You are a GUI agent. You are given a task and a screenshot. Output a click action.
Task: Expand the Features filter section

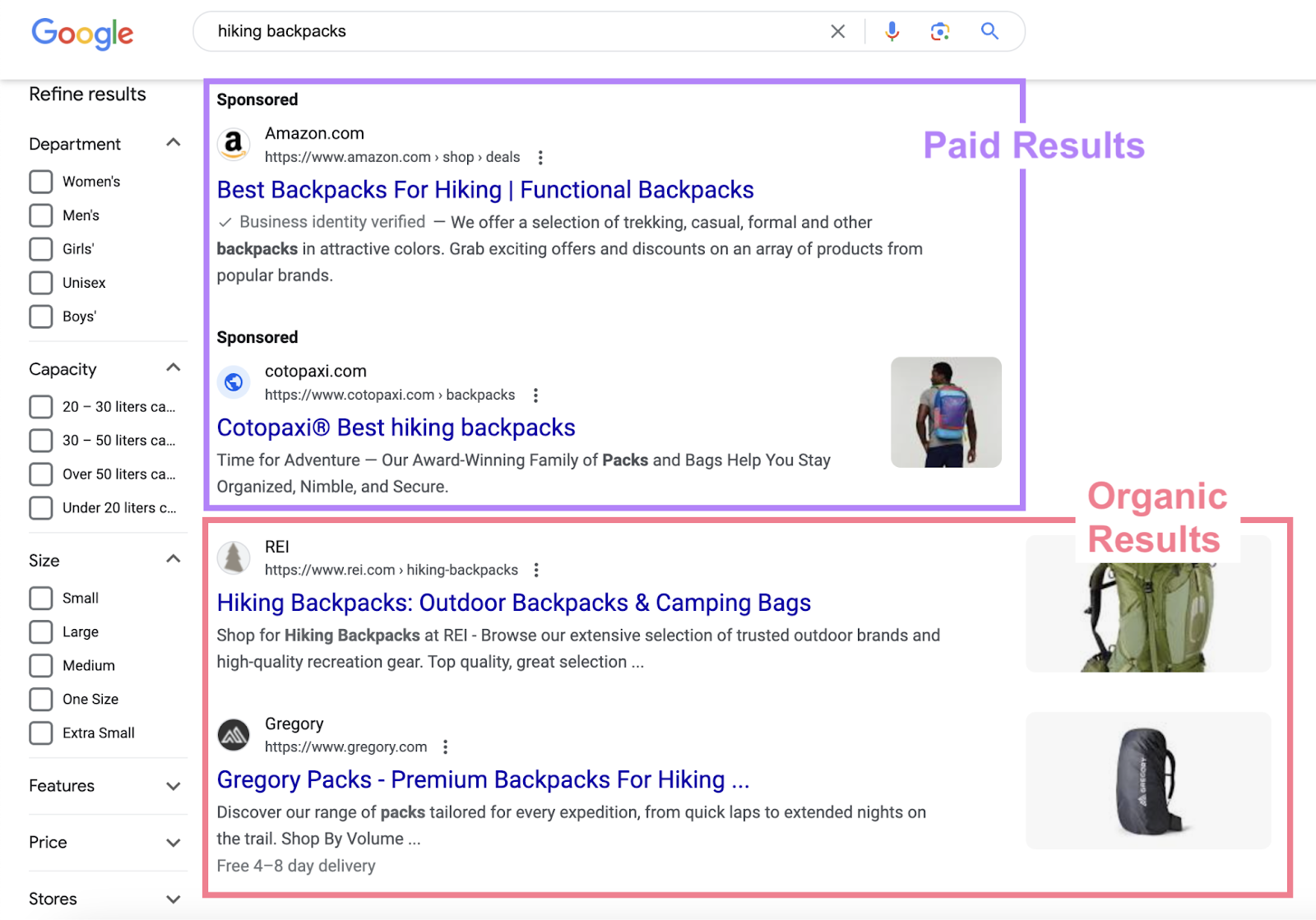pyautogui.click(x=173, y=786)
